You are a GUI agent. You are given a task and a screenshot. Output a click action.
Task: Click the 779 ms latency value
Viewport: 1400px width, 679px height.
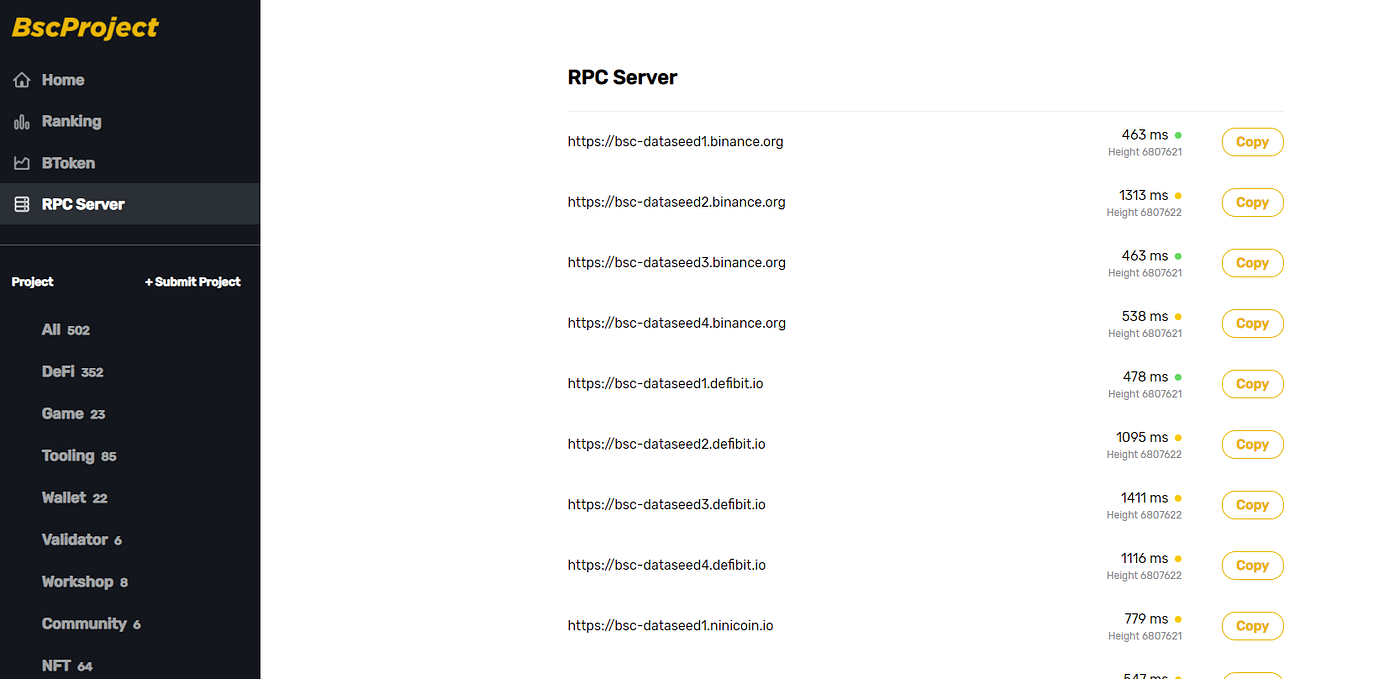(1146, 619)
